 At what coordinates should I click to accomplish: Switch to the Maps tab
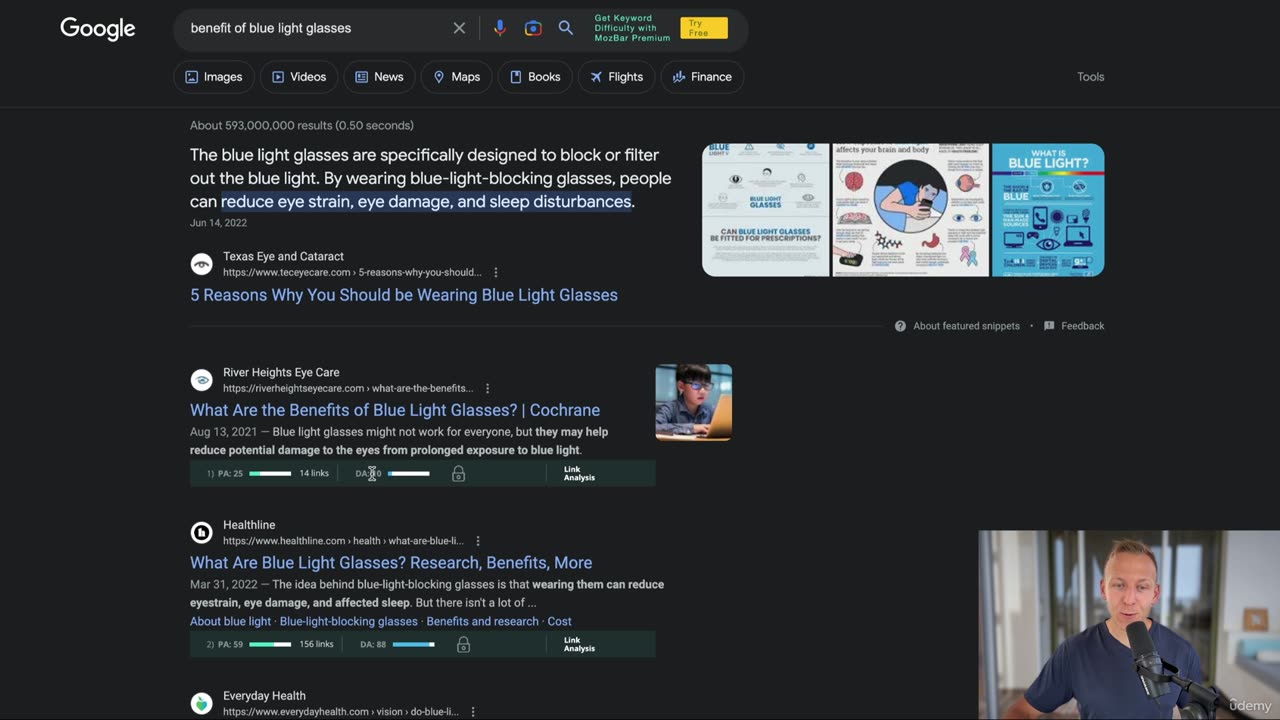[x=456, y=77]
